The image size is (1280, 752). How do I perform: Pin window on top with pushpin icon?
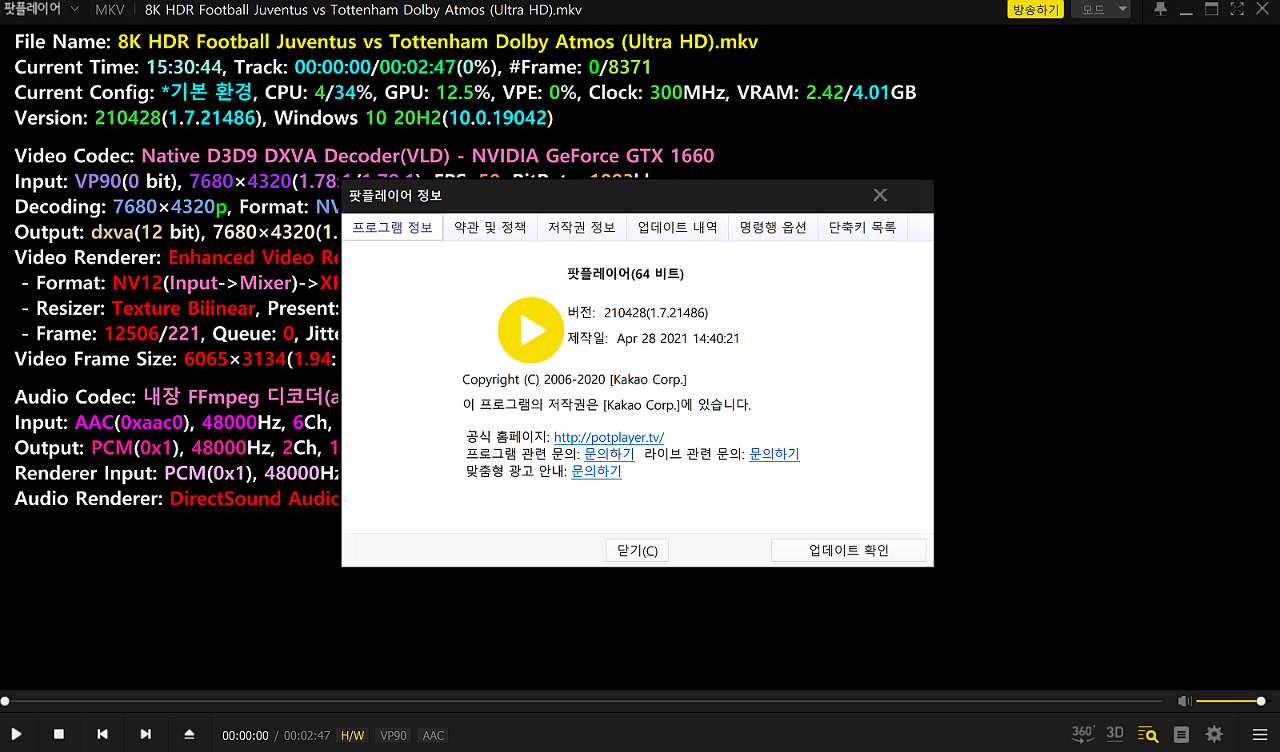point(1161,9)
